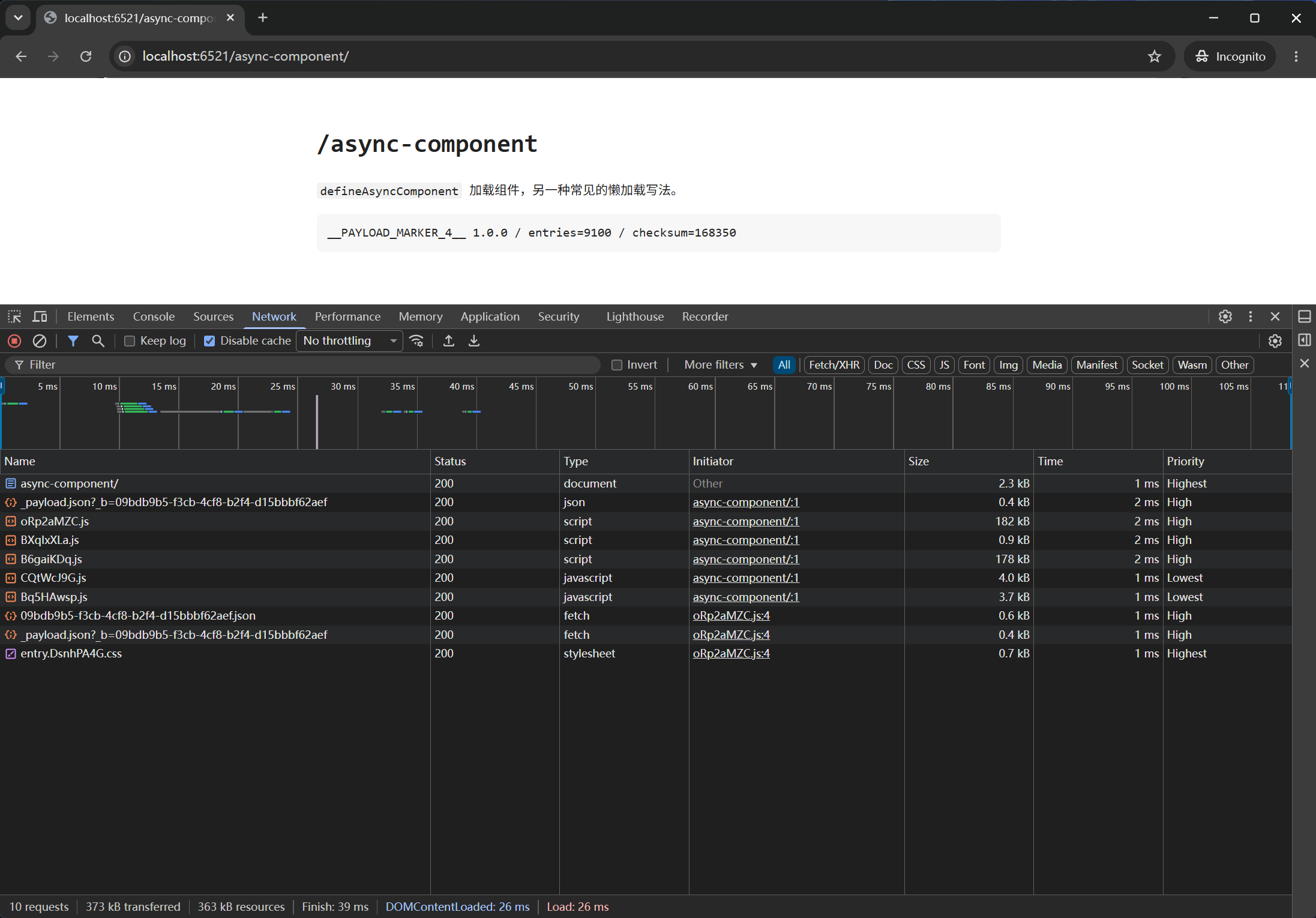Image resolution: width=1316 pixels, height=918 pixels.
Task: Open initiator link for entry.DsnhPA4G.css
Action: point(731,653)
